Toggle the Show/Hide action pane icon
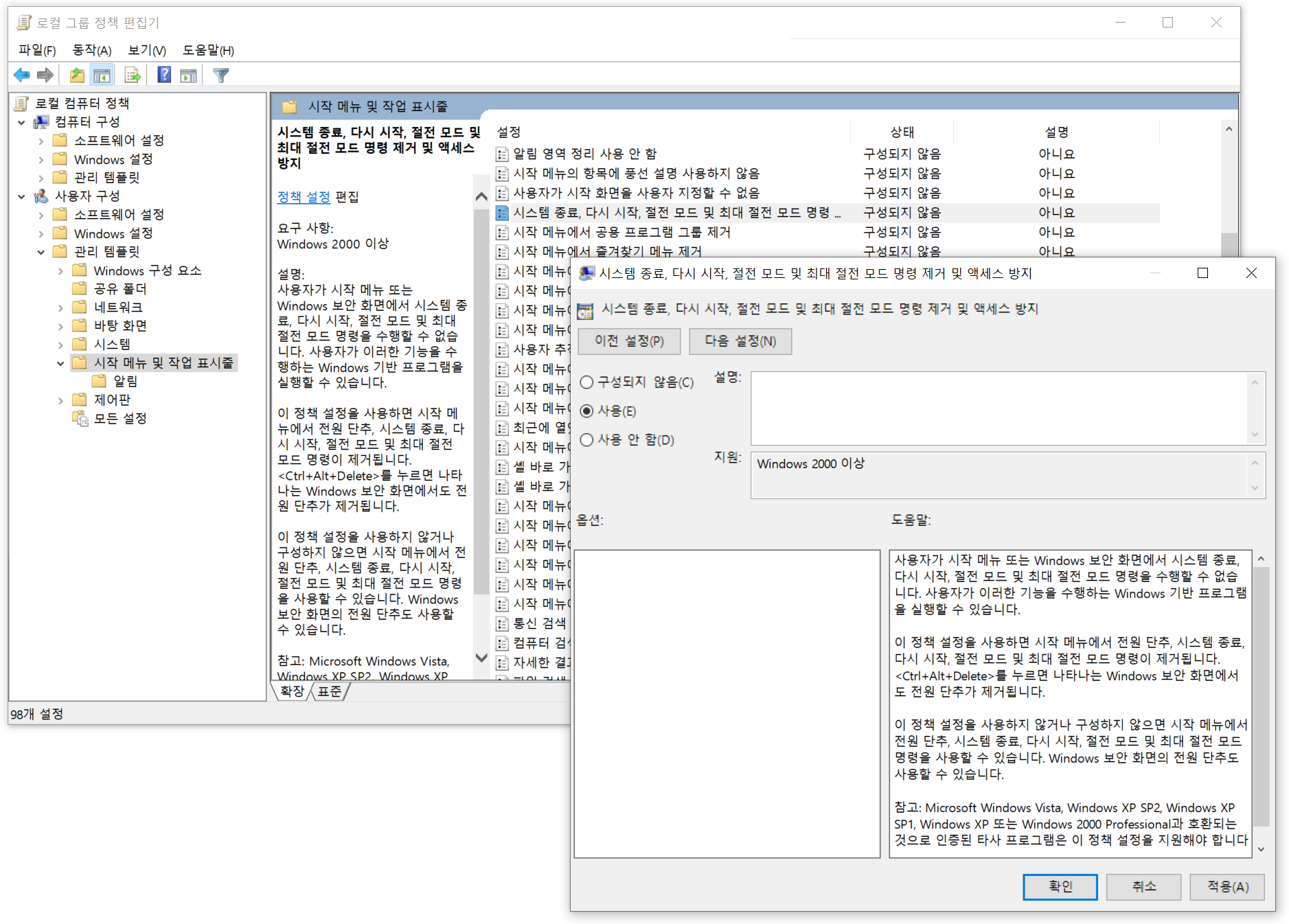 pos(189,75)
